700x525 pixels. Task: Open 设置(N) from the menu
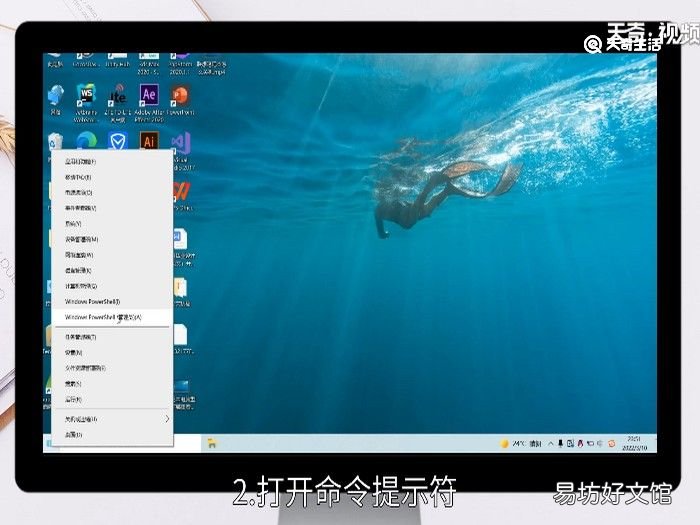pyautogui.click(x=112, y=353)
